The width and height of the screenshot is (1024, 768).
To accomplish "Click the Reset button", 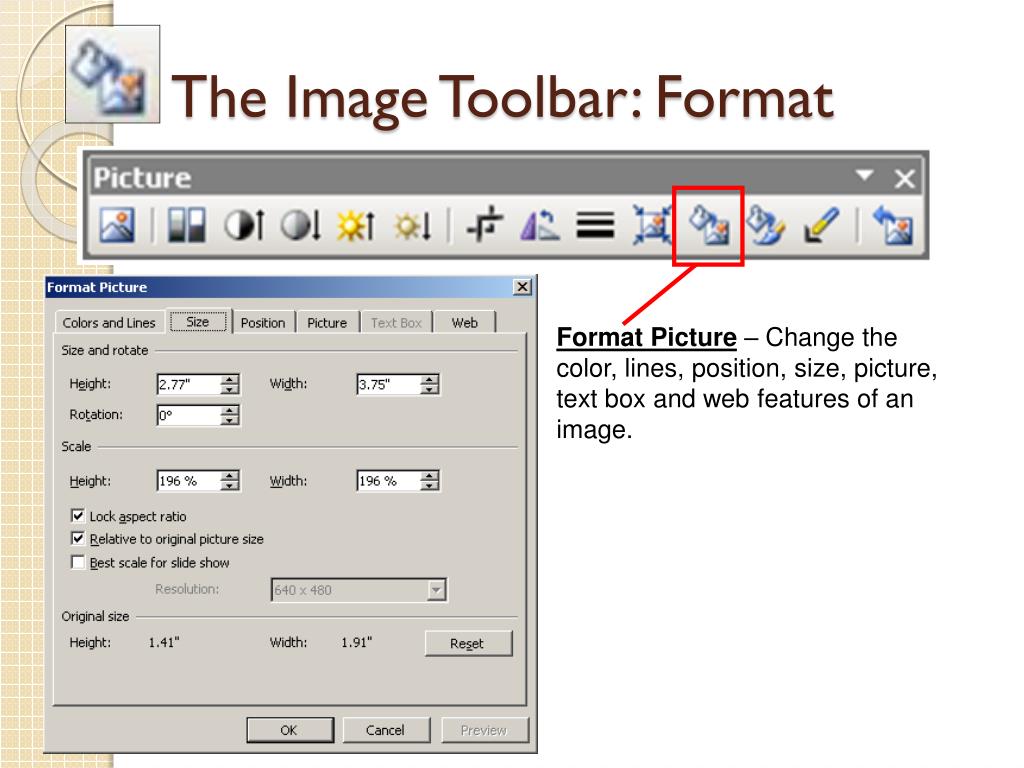I will pos(468,643).
